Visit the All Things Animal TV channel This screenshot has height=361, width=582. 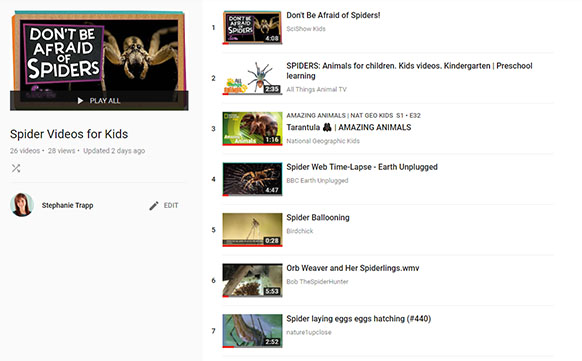pos(316,89)
